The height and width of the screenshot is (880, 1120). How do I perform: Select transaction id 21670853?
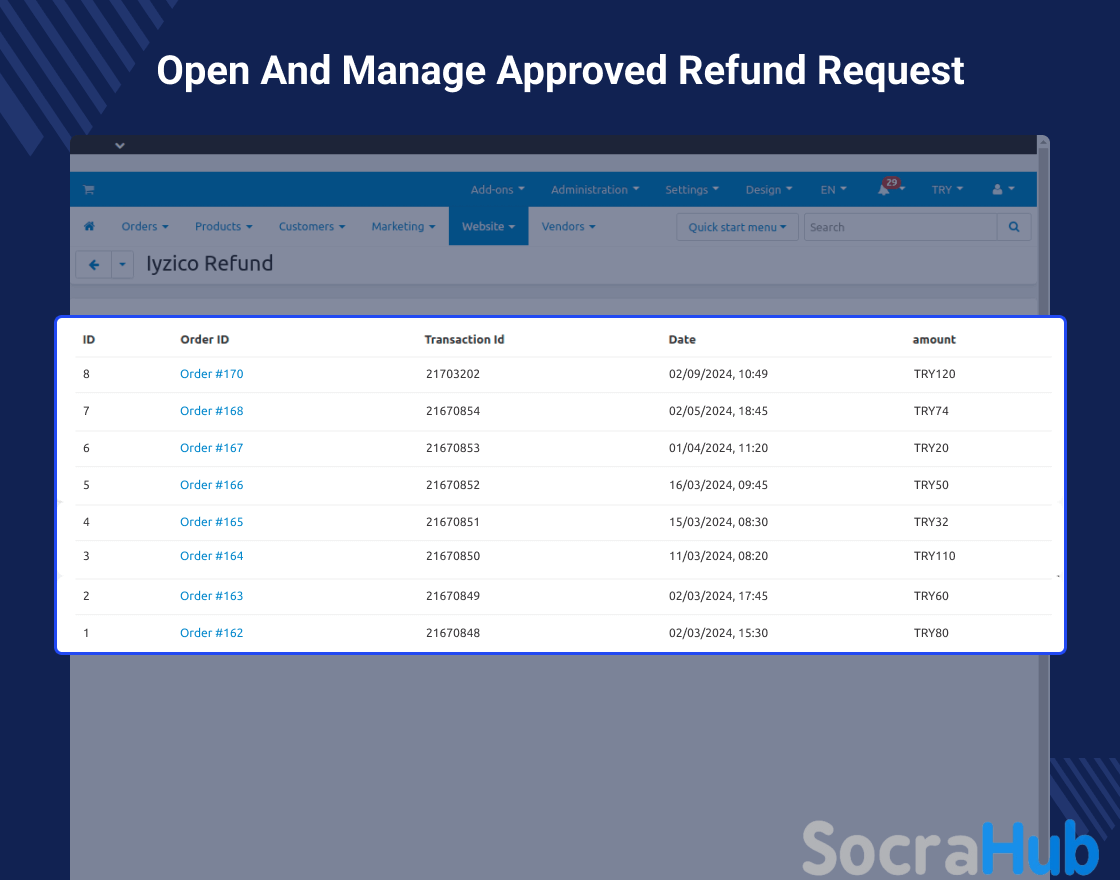(453, 448)
